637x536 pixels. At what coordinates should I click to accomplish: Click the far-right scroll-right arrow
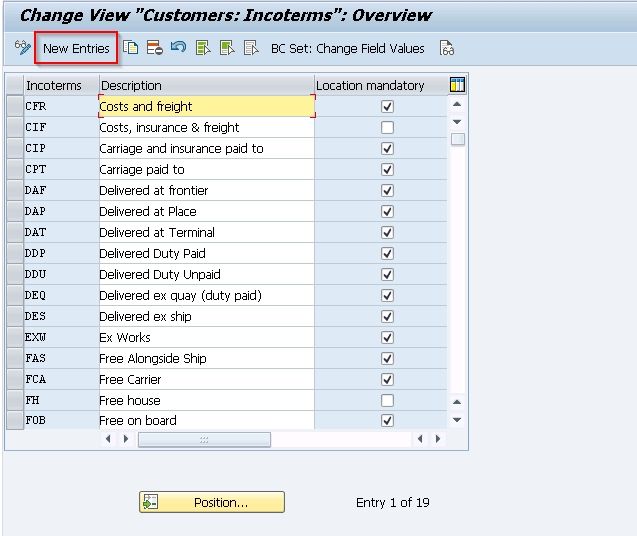[438, 439]
